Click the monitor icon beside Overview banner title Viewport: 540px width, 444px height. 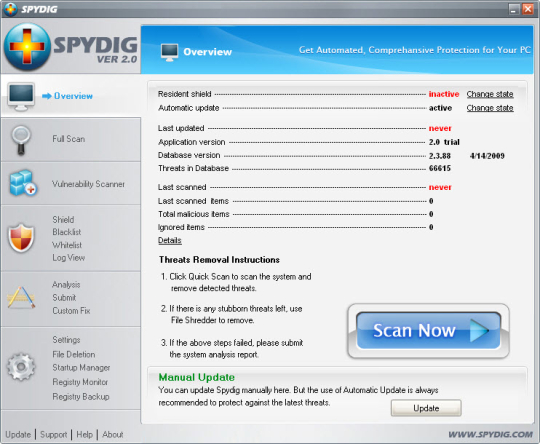pyautogui.click(x=169, y=52)
